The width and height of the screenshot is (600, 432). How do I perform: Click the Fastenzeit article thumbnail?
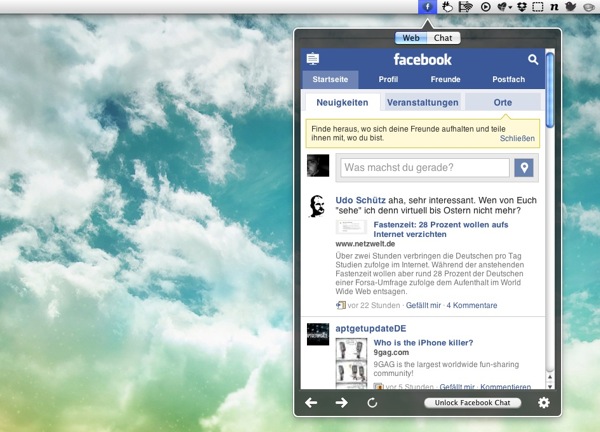[x=351, y=227]
